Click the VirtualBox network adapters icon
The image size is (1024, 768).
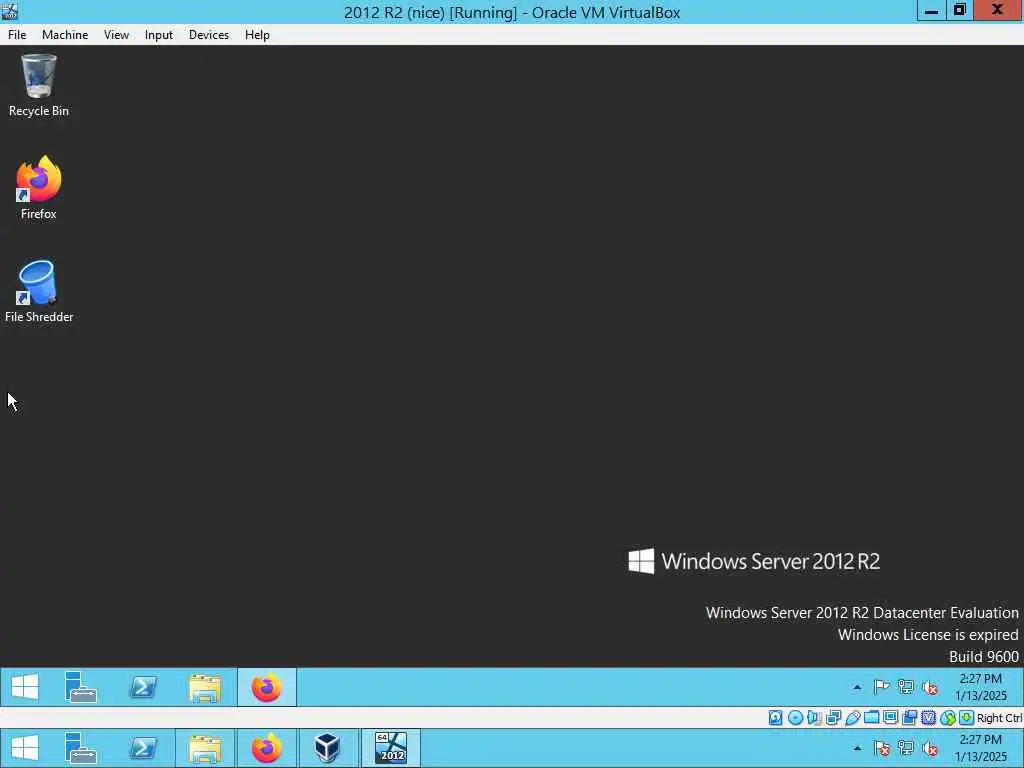[833, 718]
